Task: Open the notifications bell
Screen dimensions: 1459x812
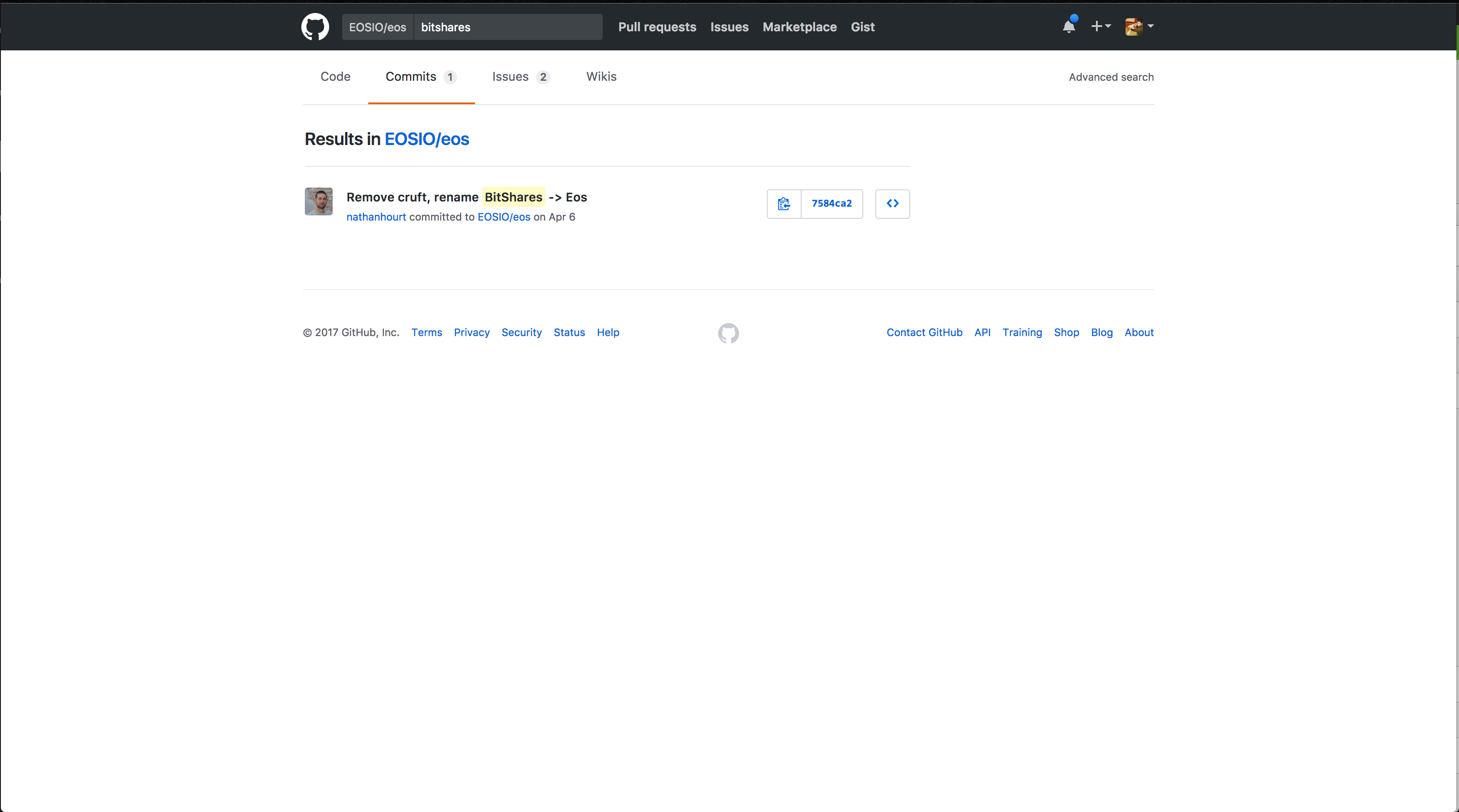Action: pyautogui.click(x=1069, y=26)
